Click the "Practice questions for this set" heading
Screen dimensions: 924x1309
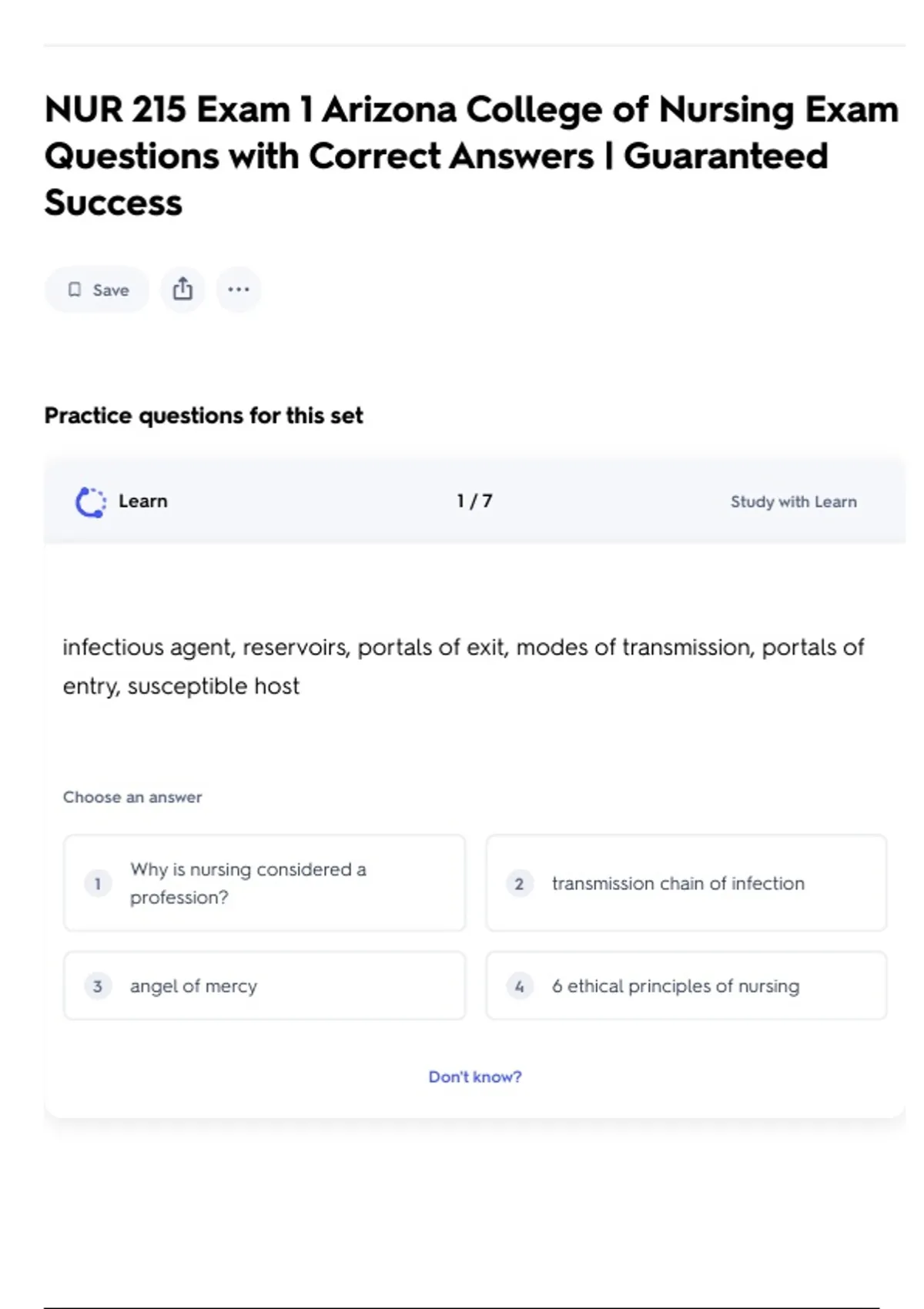(x=203, y=416)
